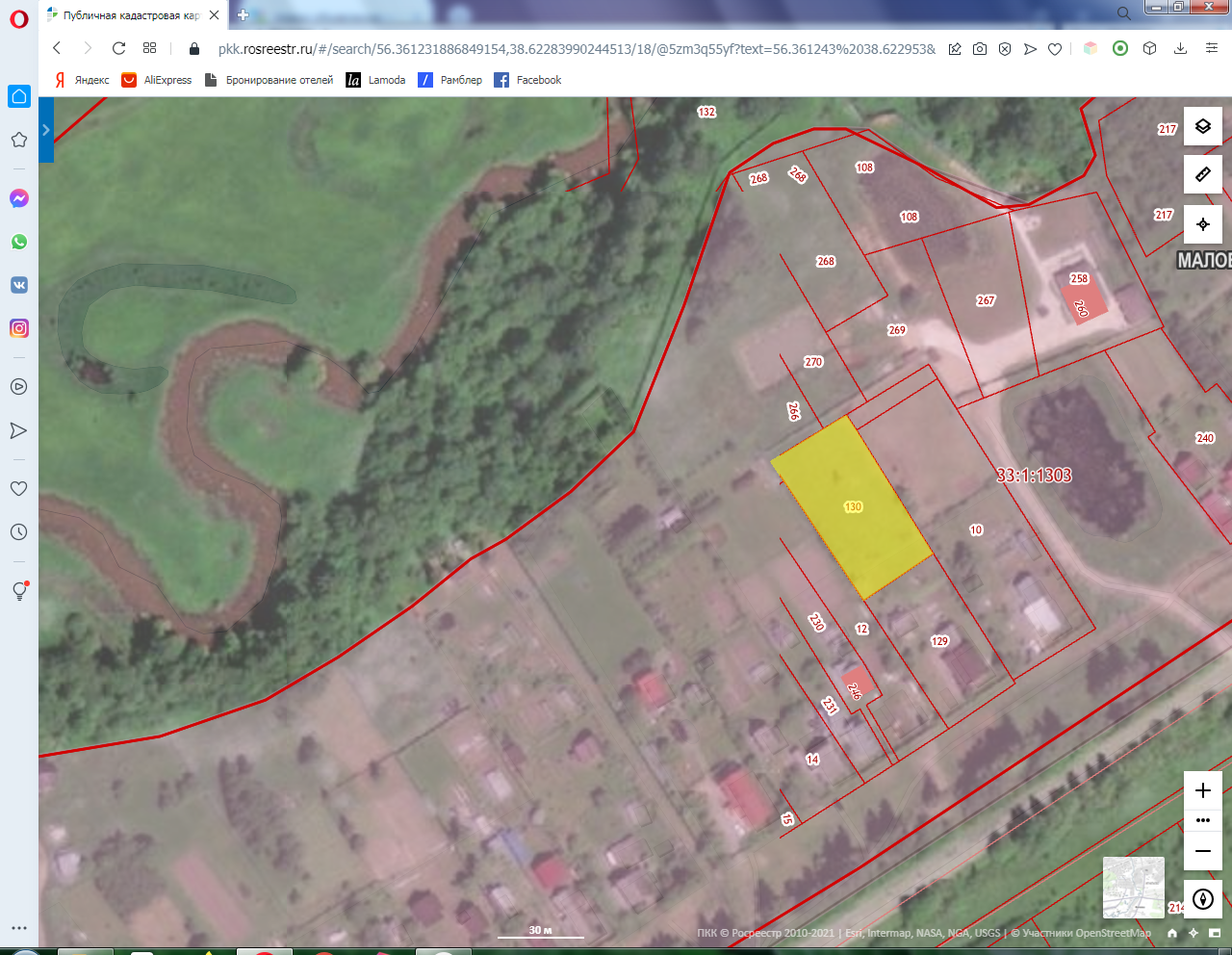Viewport: 1232px width, 955px height.
Task: Search open tabs with magnifier
Action: tap(1123, 13)
